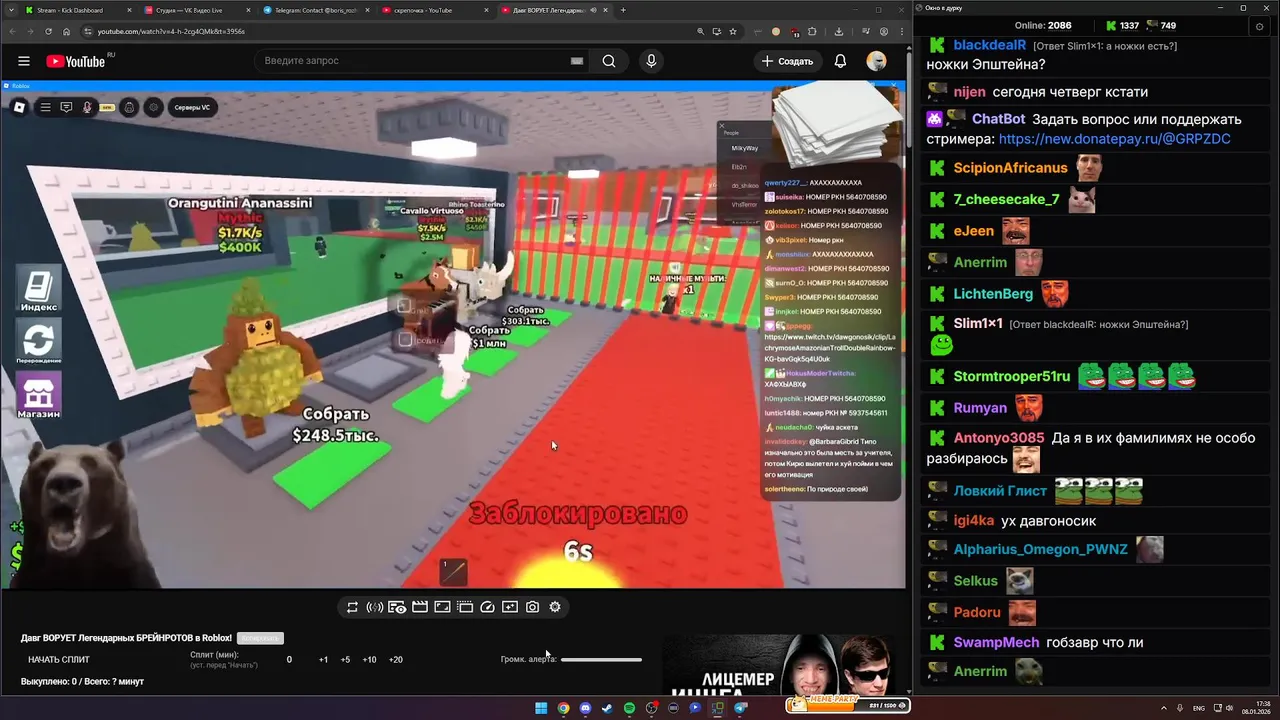Screen dimensions: 1280x720
Task: Go to the YouTube home logo
Action: (75, 61)
